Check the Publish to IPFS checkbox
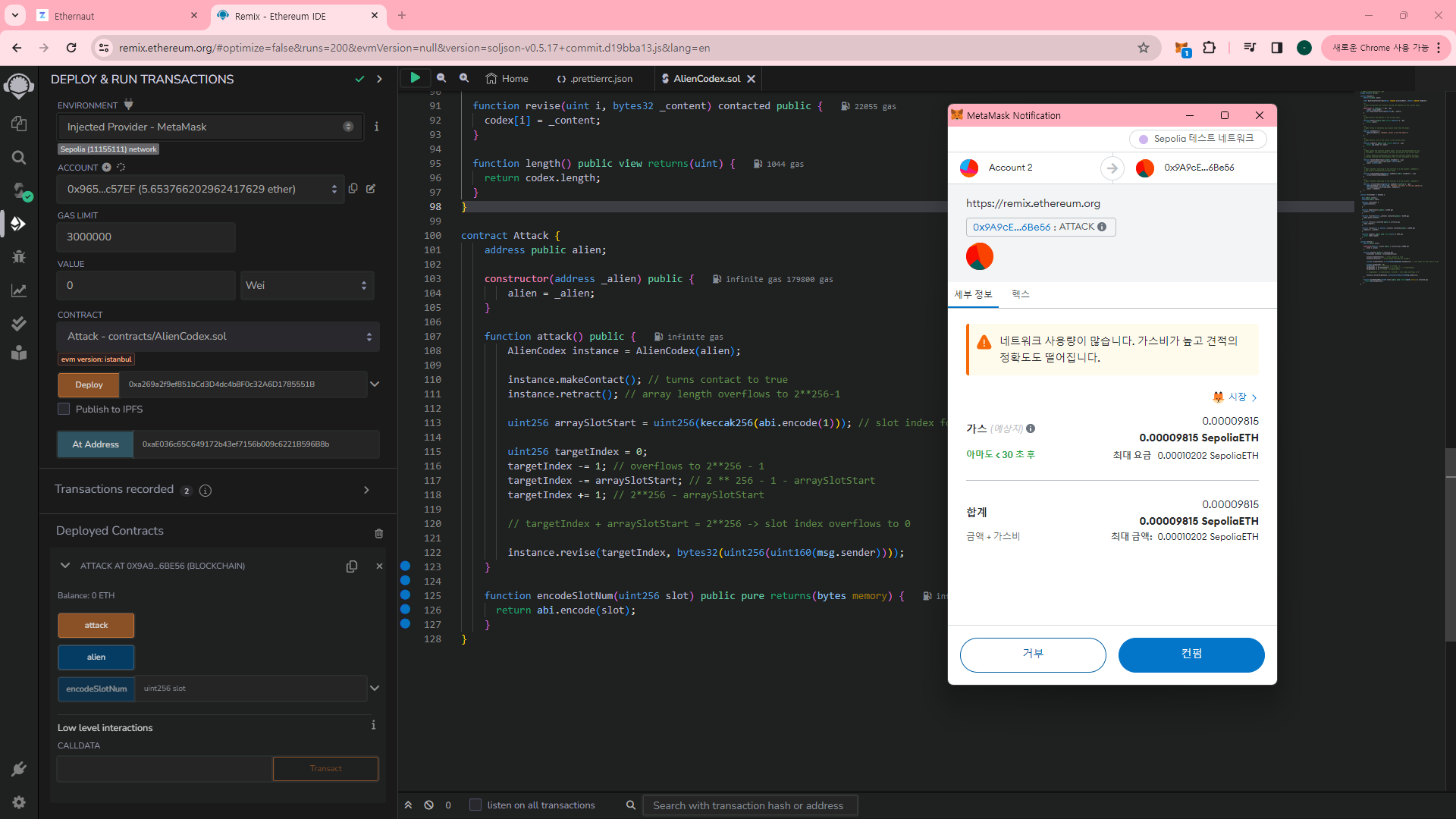 [x=64, y=409]
